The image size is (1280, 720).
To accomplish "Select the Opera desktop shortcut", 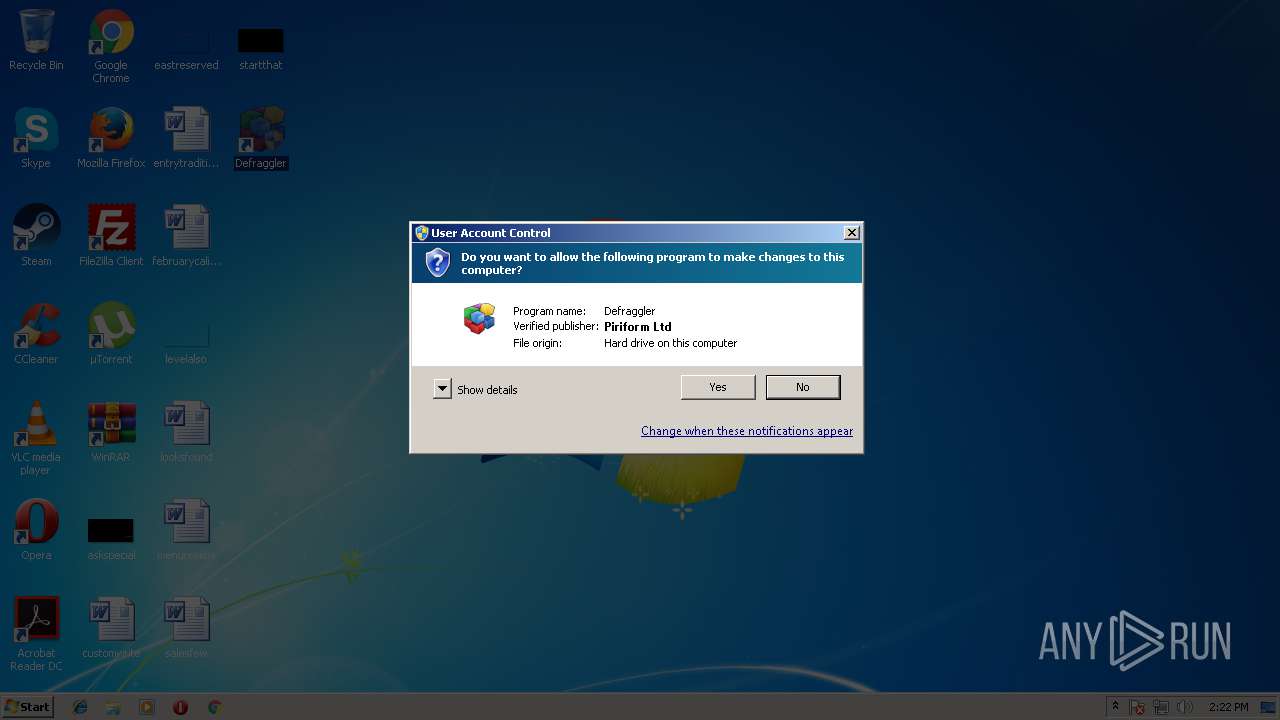I will pos(36,530).
